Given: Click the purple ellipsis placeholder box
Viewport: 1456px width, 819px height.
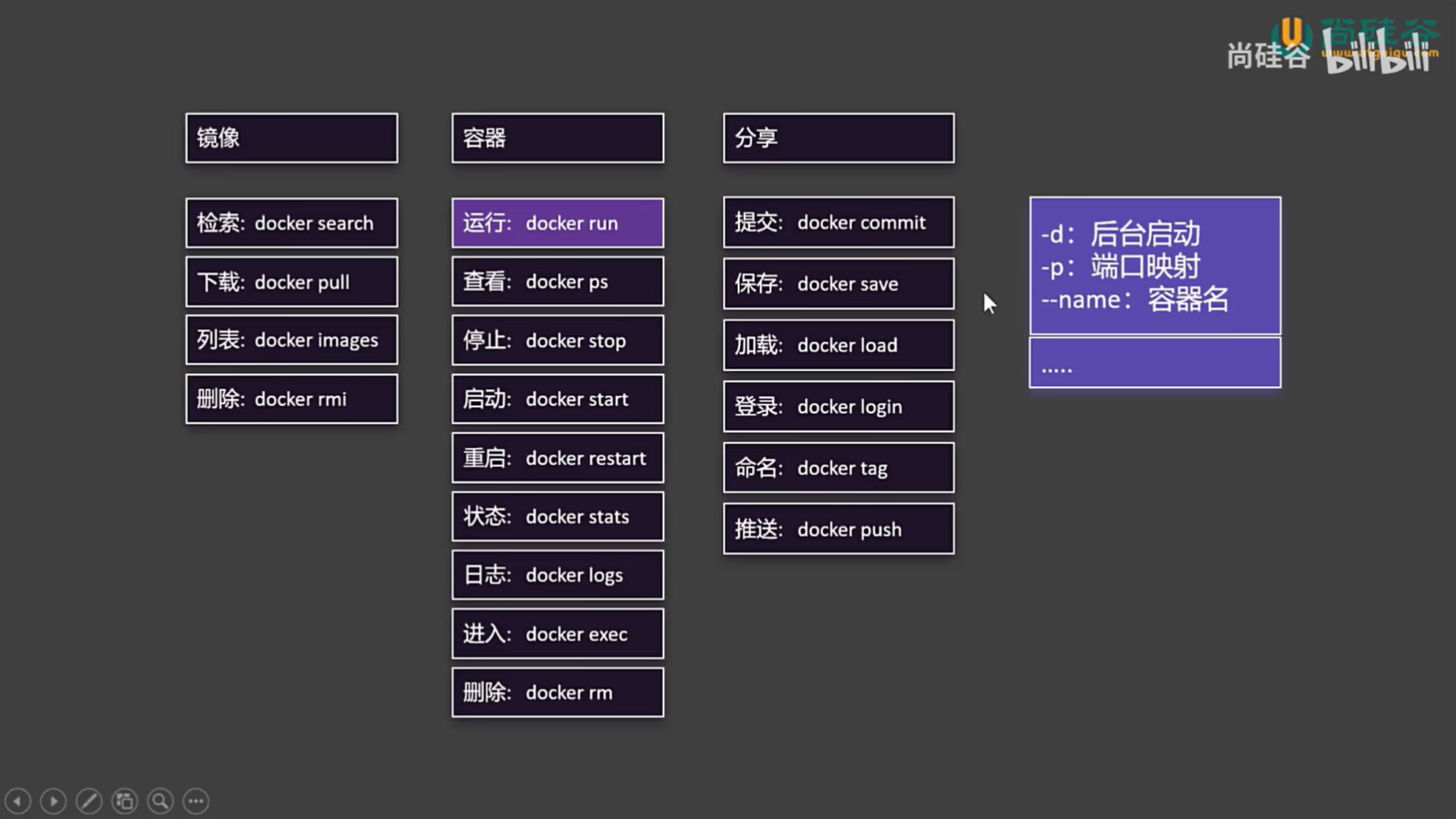Looking at the screenshot, I should 1154,363.
